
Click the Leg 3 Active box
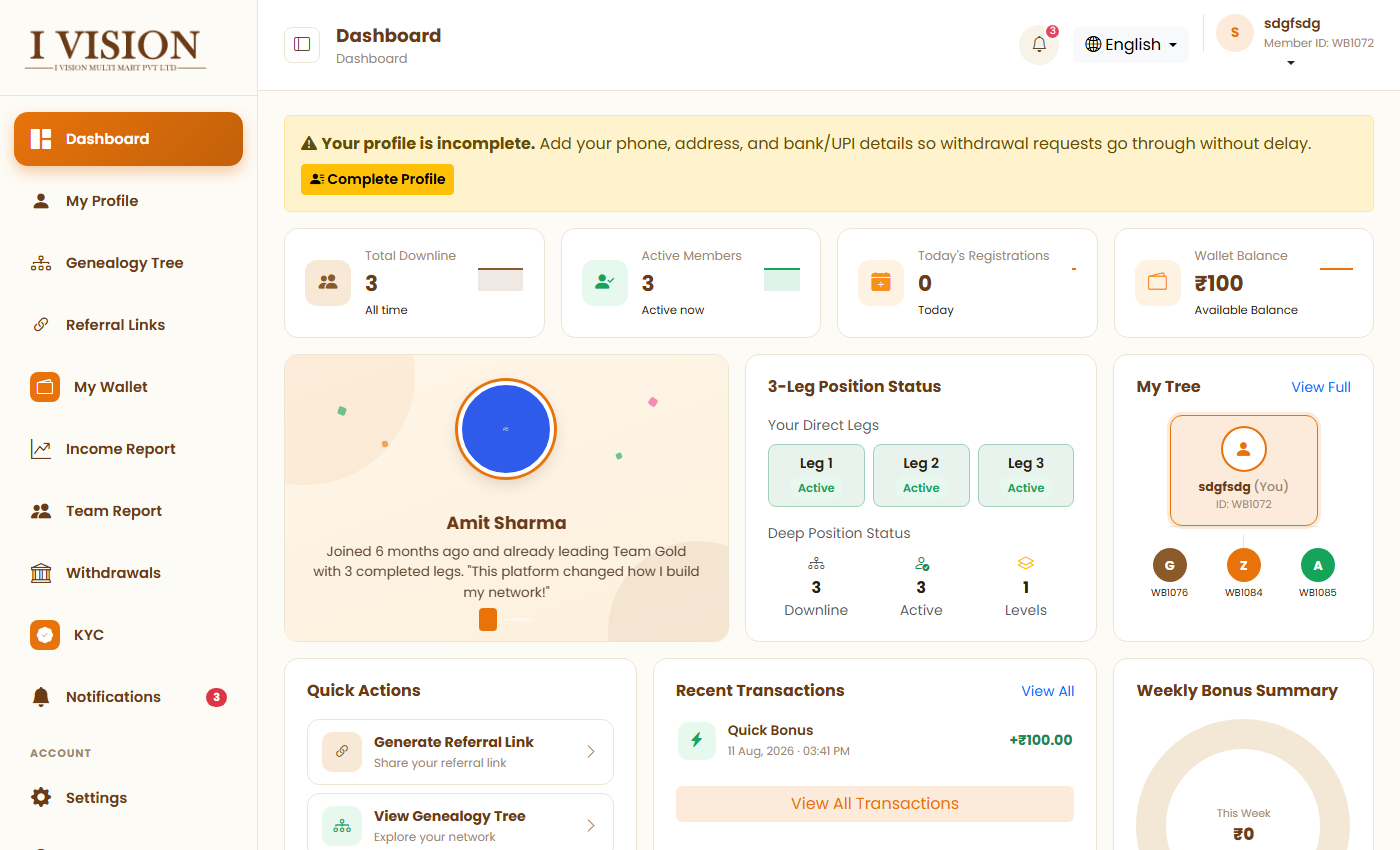click(x=1026, y=475)
